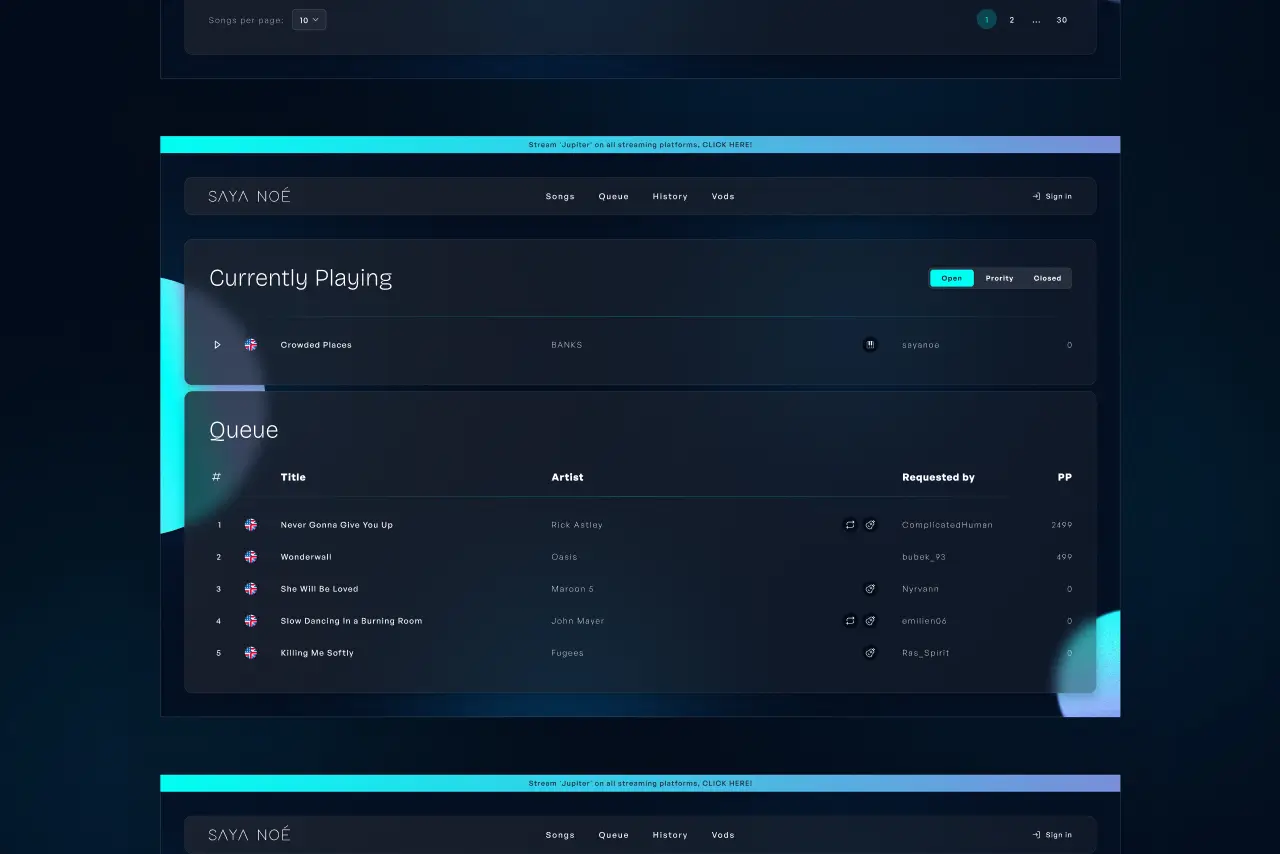This screenshot has height=854, width=1280.
Task: Go to the History section
Action: coord(670,196)
